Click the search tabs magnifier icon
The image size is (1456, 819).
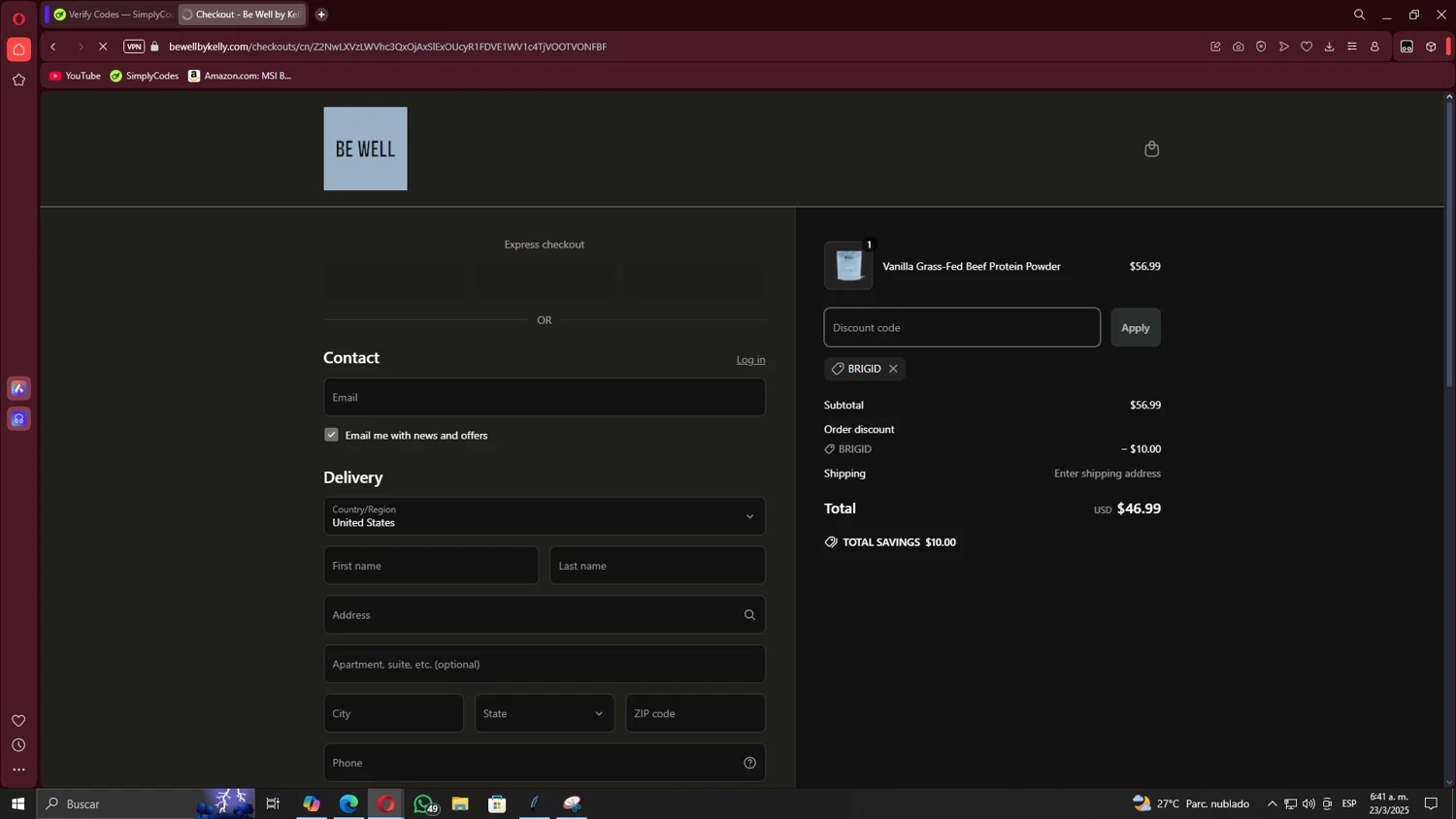(x=1359, y=15)
